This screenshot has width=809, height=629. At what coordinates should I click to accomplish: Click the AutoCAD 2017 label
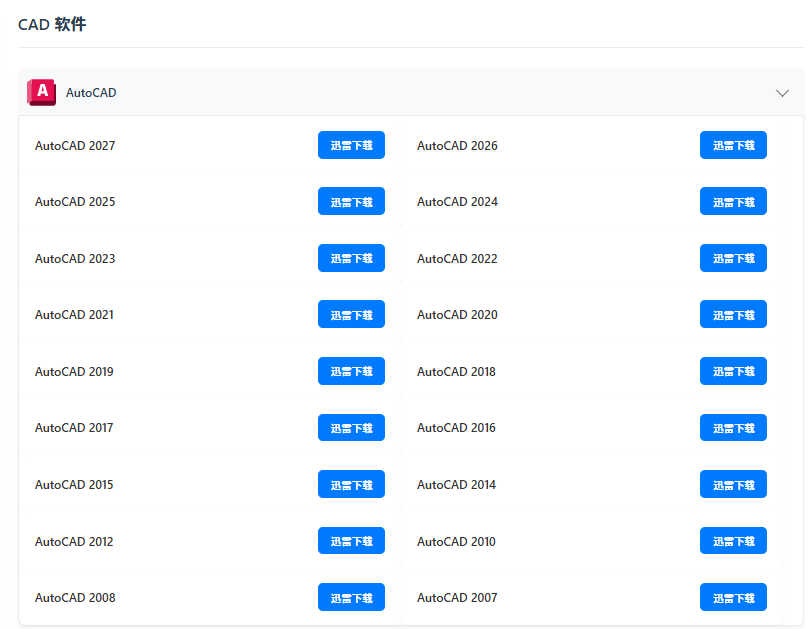coord(74,428)
